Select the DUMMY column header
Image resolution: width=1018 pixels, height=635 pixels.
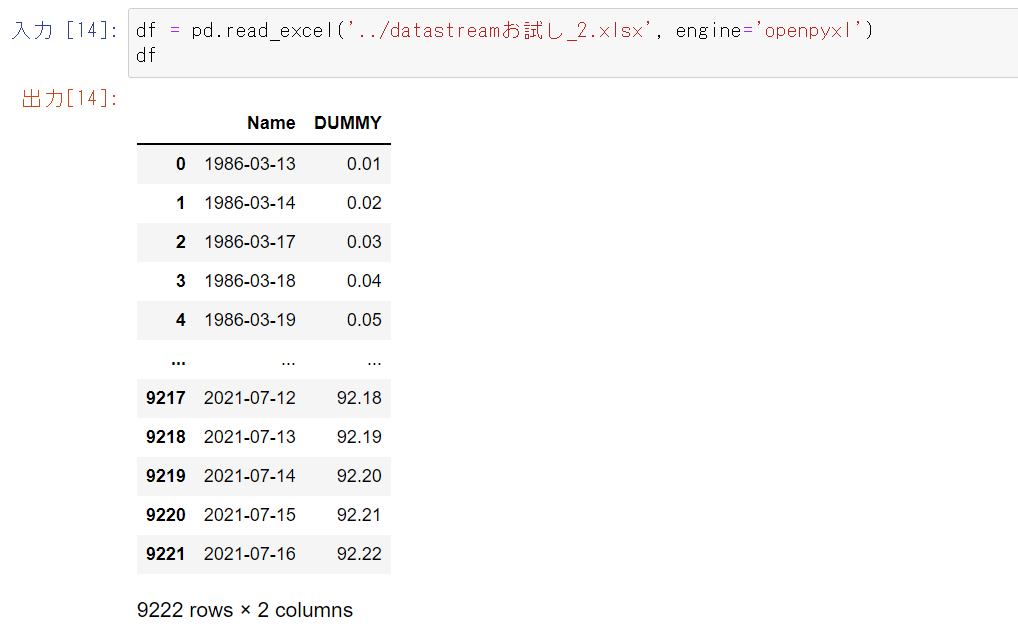(347, 123)
